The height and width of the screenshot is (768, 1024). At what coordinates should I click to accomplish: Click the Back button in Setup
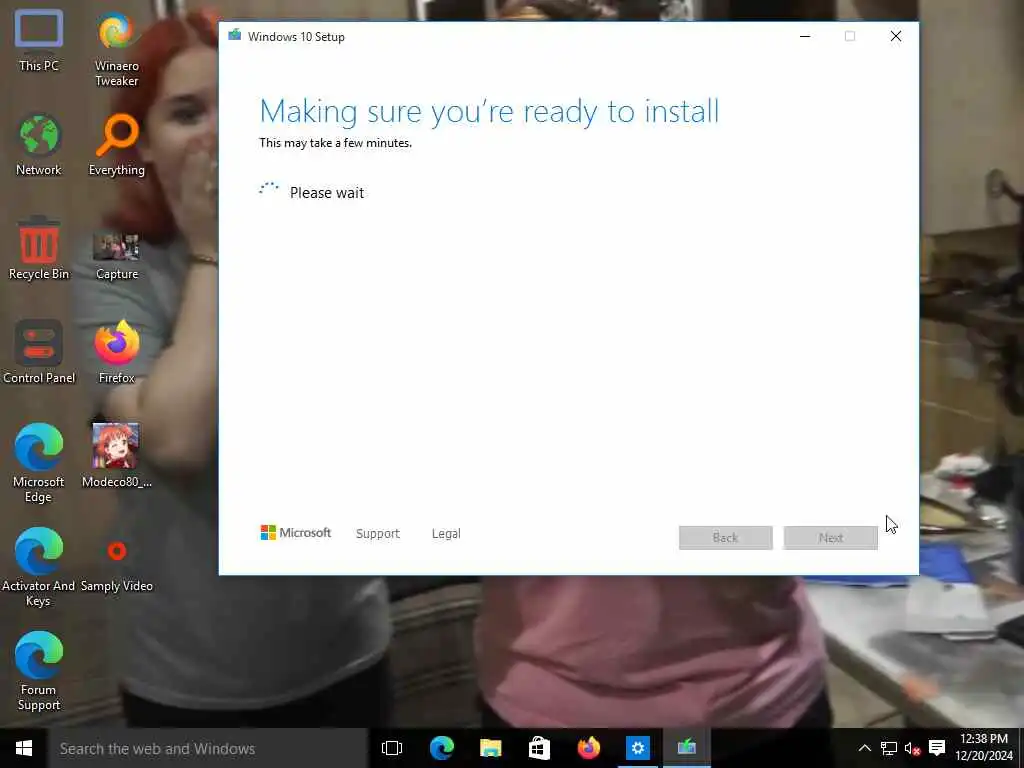pos(726,537)
